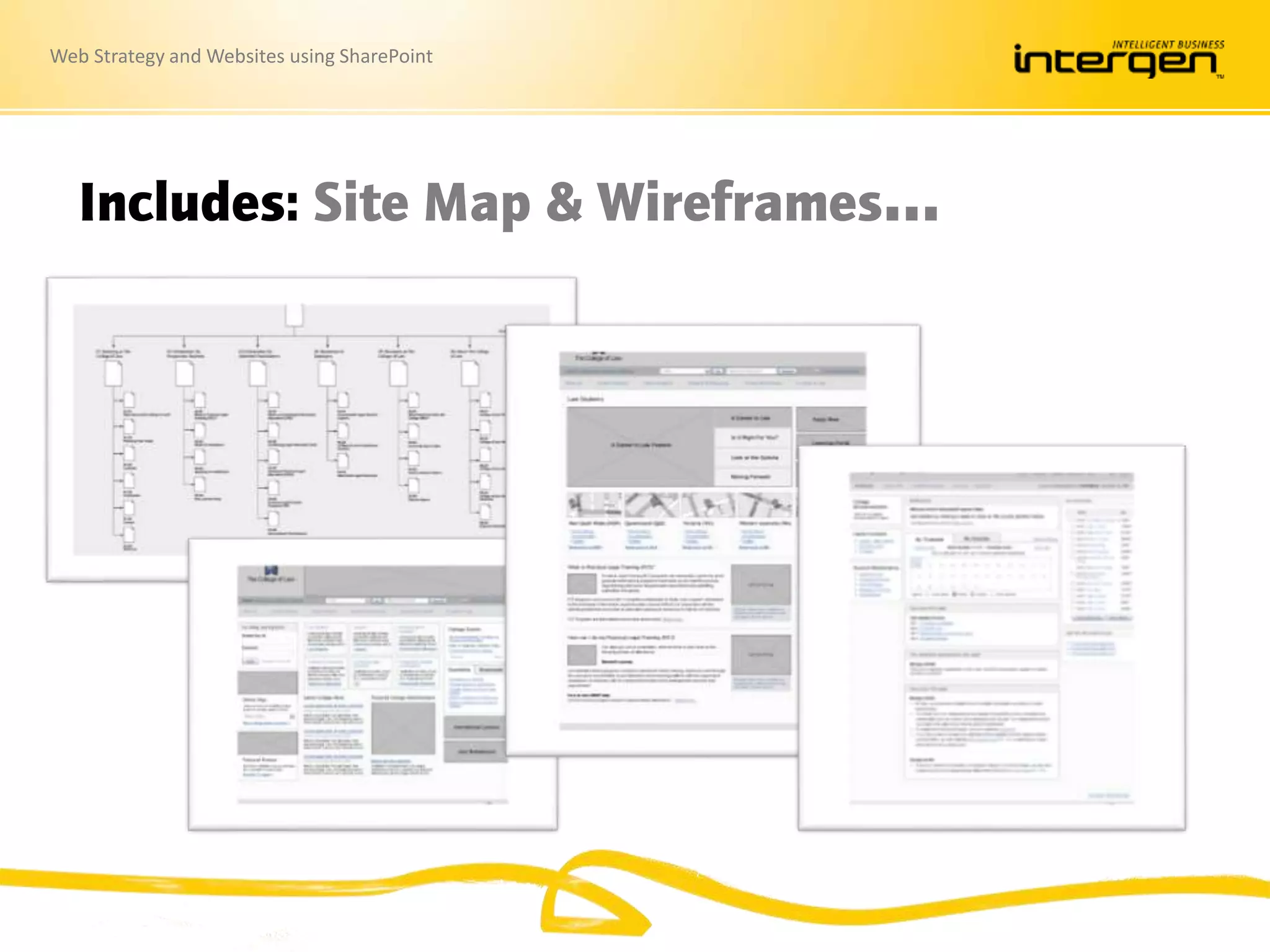Open the rightmost calendar page wireframe thumbnail
1270x952 pixels.
(x=992, y=638)
